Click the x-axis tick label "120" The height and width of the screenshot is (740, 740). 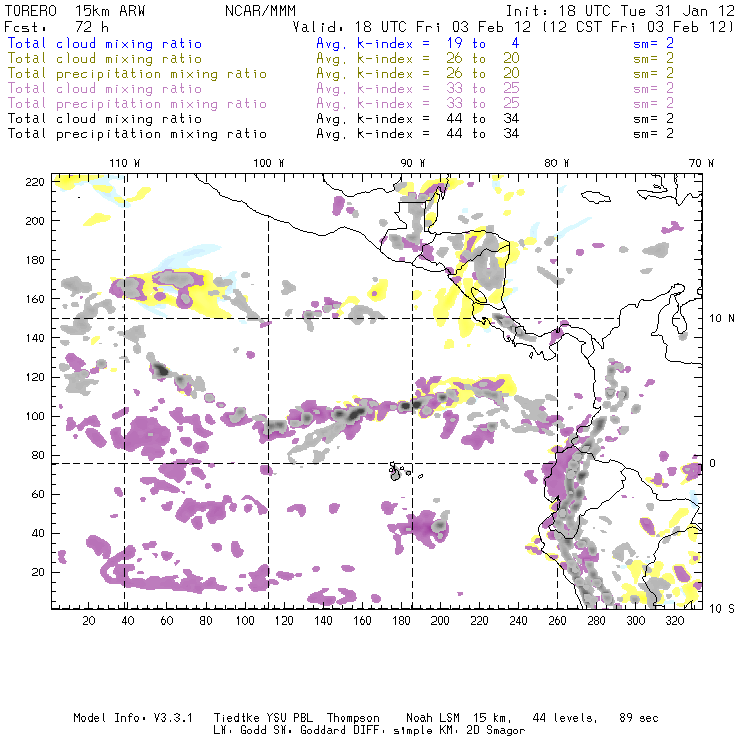pos(284,621)
